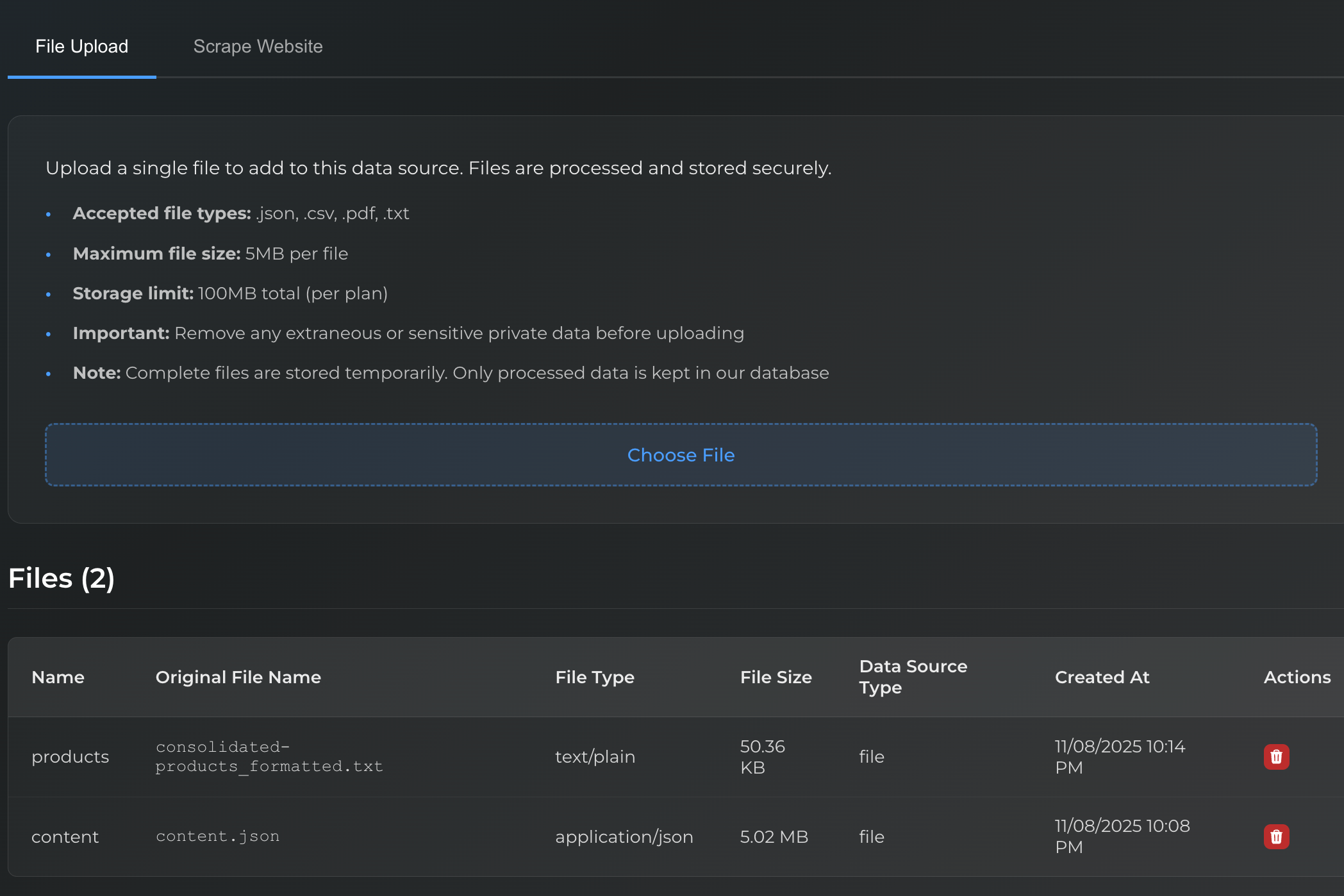Screen dimensions: 1344x896
Task: Click the content.json file name
Action: tap(217, 836)
